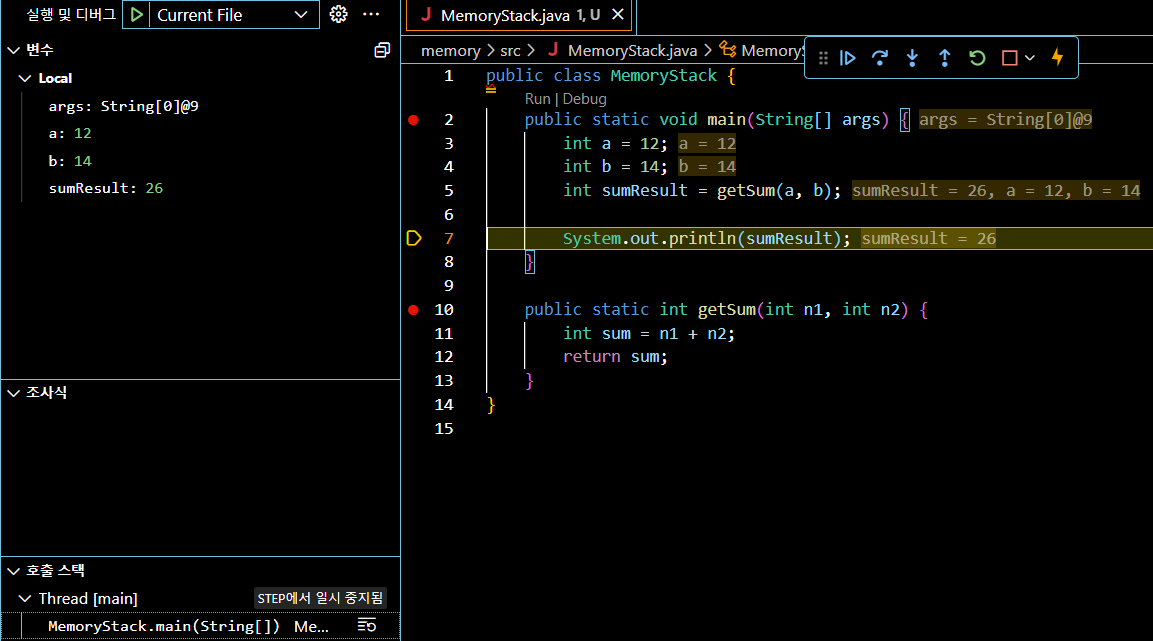Collapse Thread [main] in call stack
Image resolution: width=1153 pixels, height=641 pixels.
25,598
